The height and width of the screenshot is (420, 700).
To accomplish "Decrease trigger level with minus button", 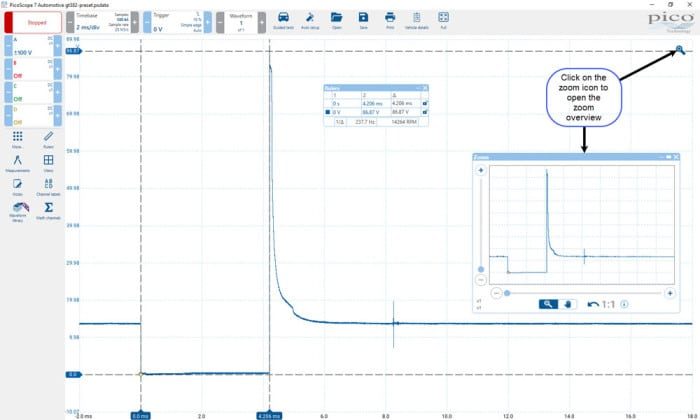I will tap(147, 22).
